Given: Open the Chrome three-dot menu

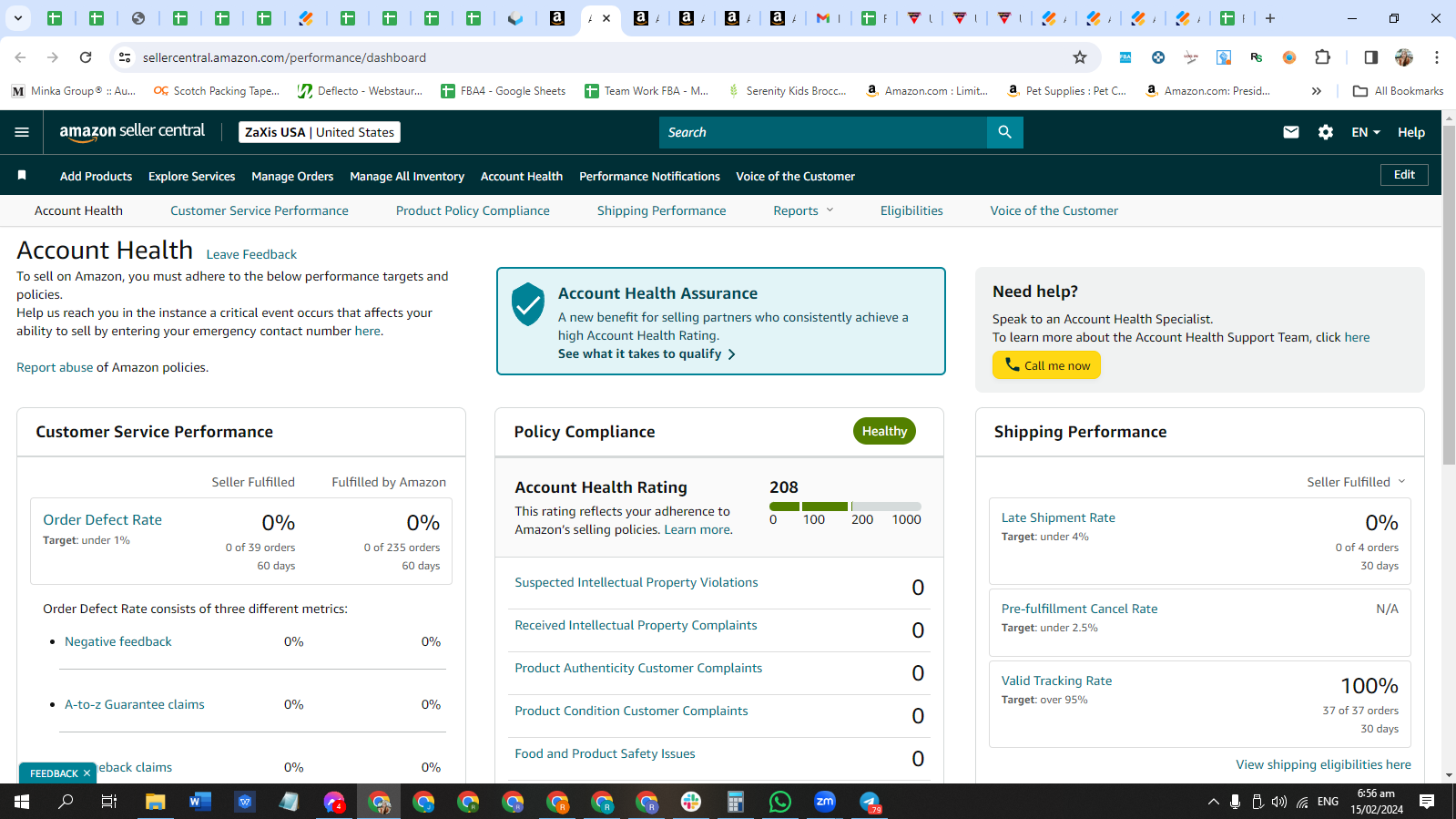Looking at the screenshot, I should tap(1436, 57).
